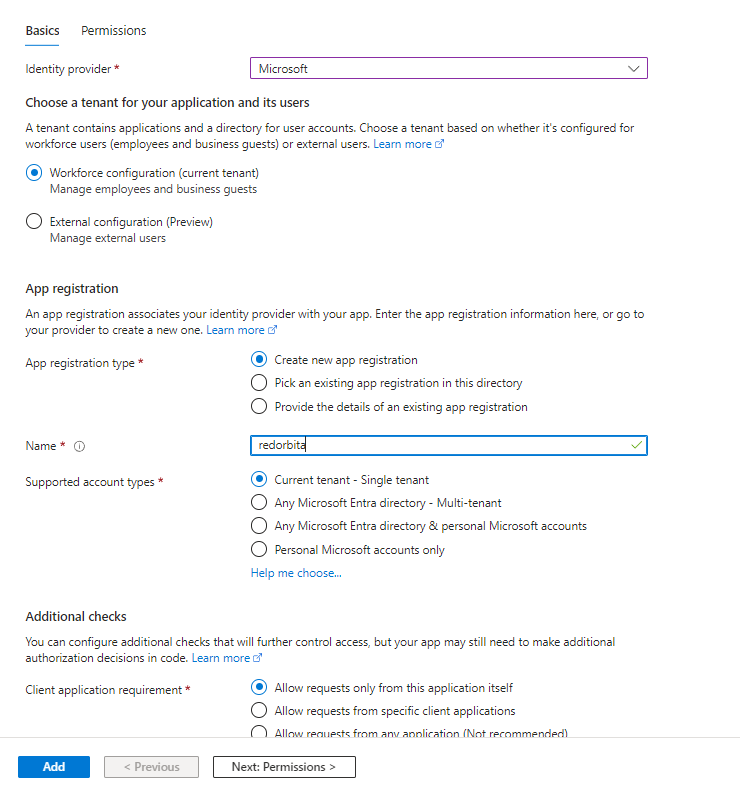The height and width of the screenshot is (788, 740).
Task: Click the Name field info icon
Action: 80,447
